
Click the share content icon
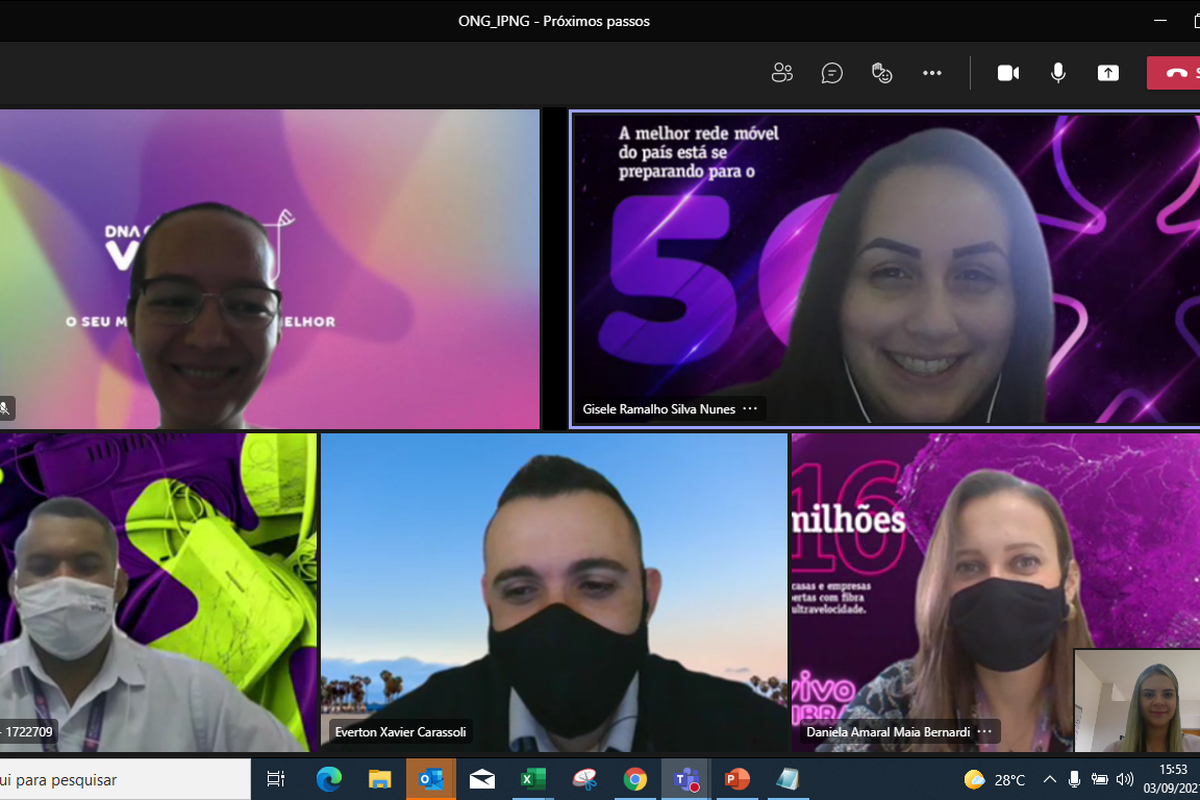pos(1108,73)
